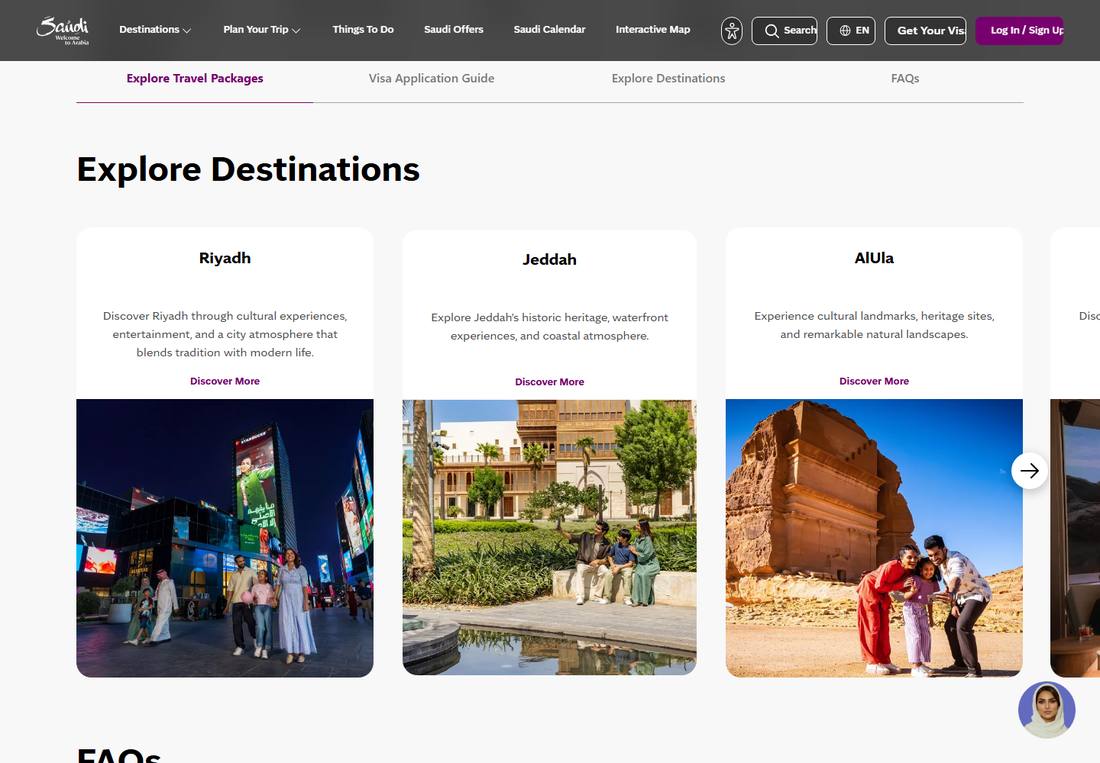
Task: Click Discover More under AlUla
Action: (x=874, y=381)
